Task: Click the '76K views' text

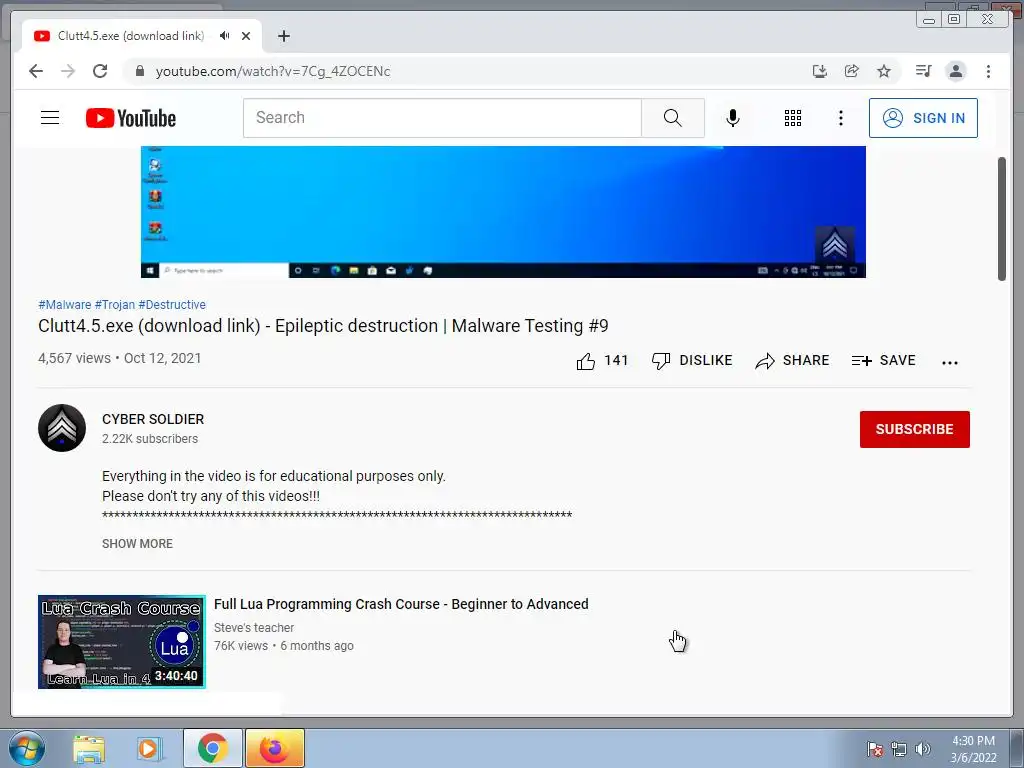Action: (x=241, y=646)
